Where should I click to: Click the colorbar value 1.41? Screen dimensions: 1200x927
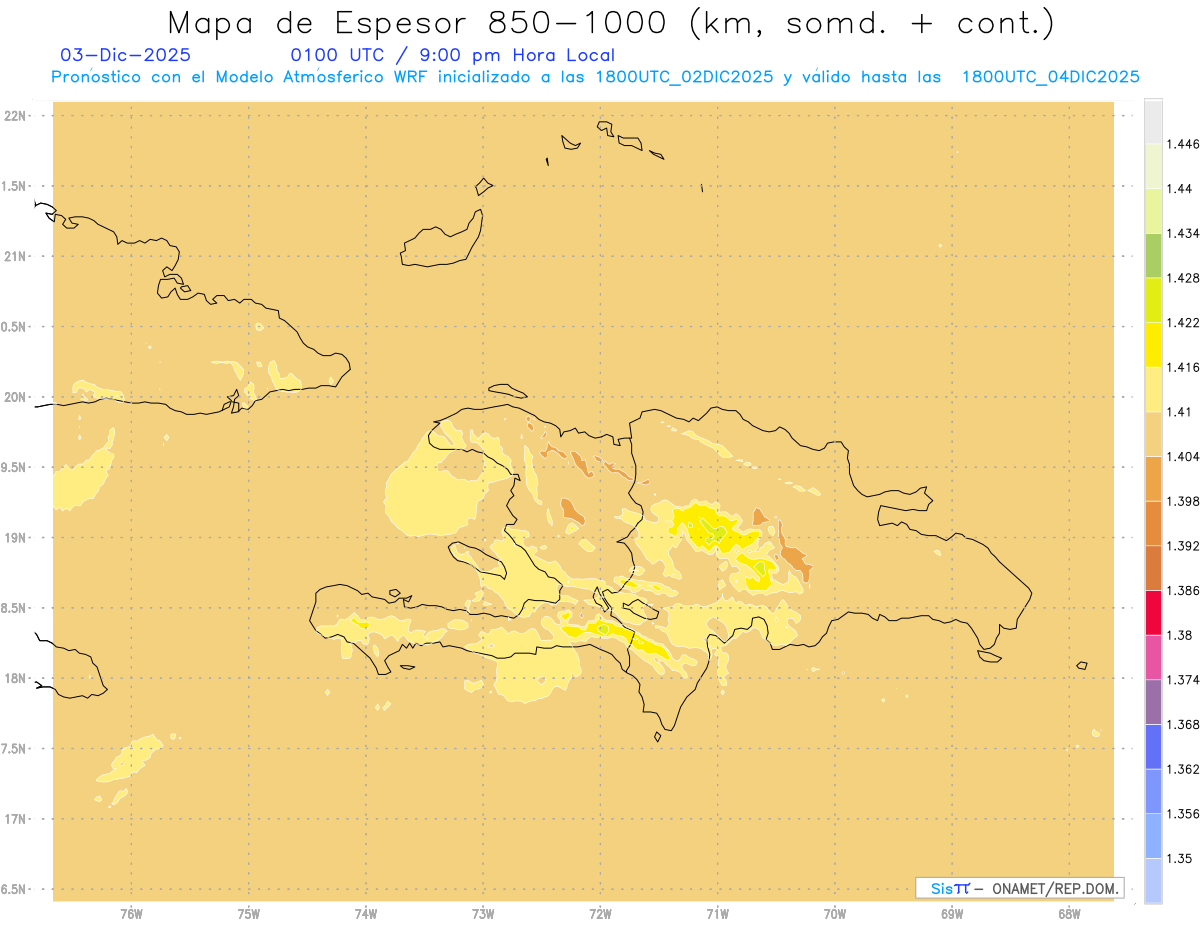[1179, 412]
